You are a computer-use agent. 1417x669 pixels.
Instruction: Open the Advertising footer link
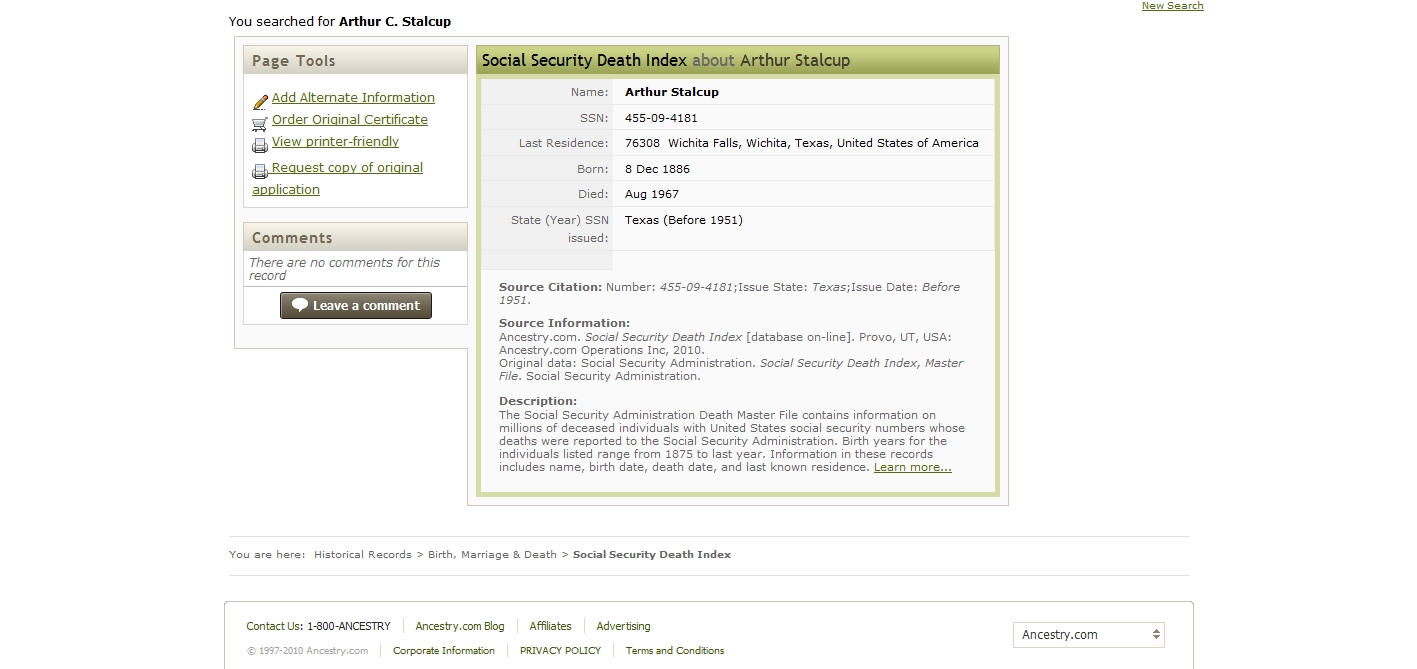(x=623, y=627)
